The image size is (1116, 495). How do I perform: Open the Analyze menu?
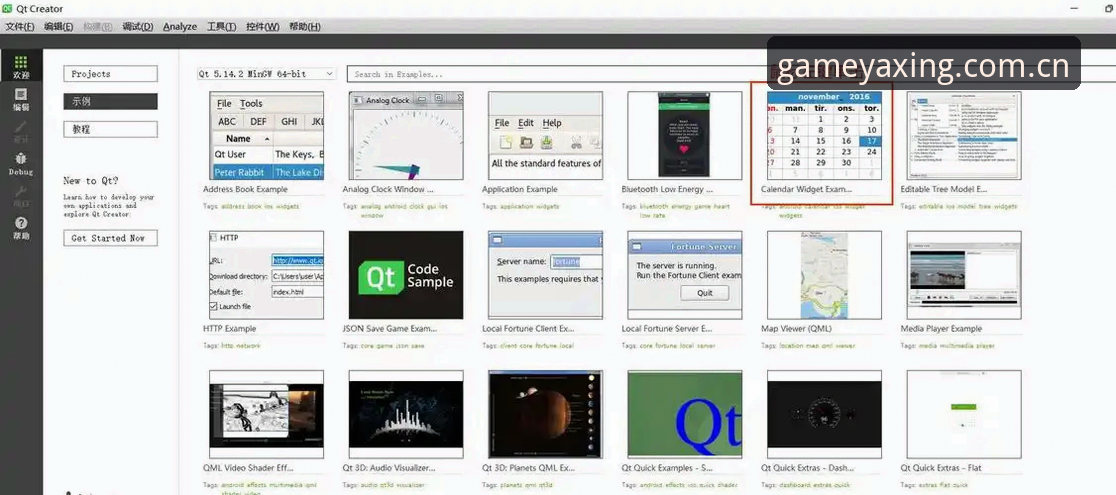180,26
